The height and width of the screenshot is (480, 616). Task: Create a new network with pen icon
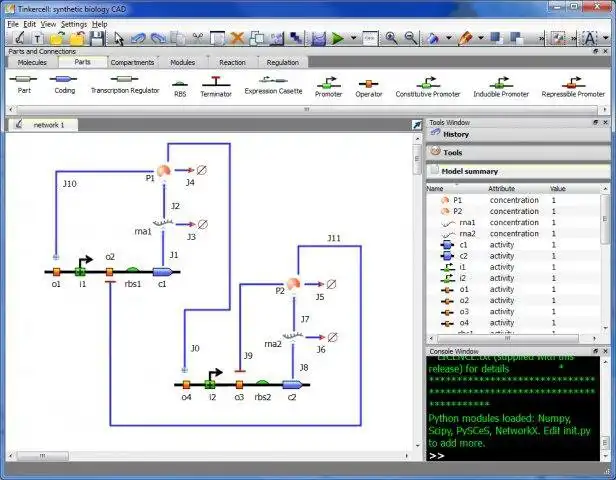[18, 38]
